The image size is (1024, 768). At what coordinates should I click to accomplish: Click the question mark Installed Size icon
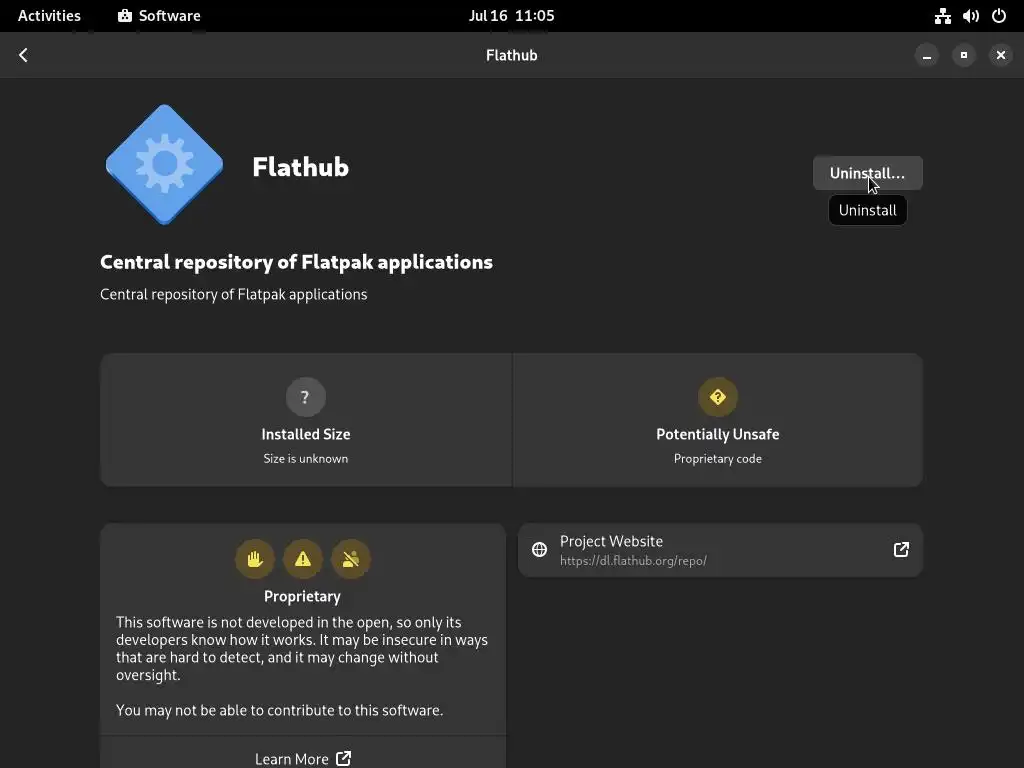click(x=305, y=396)
